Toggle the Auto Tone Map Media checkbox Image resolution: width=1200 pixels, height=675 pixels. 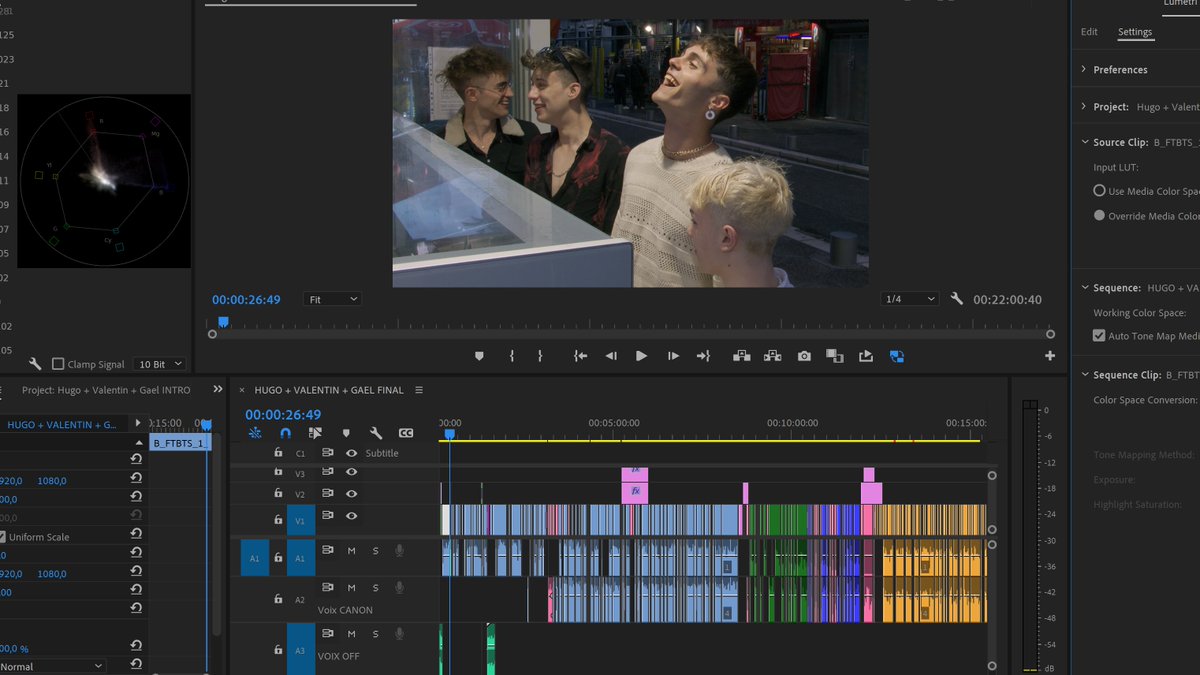point(1099,336)
